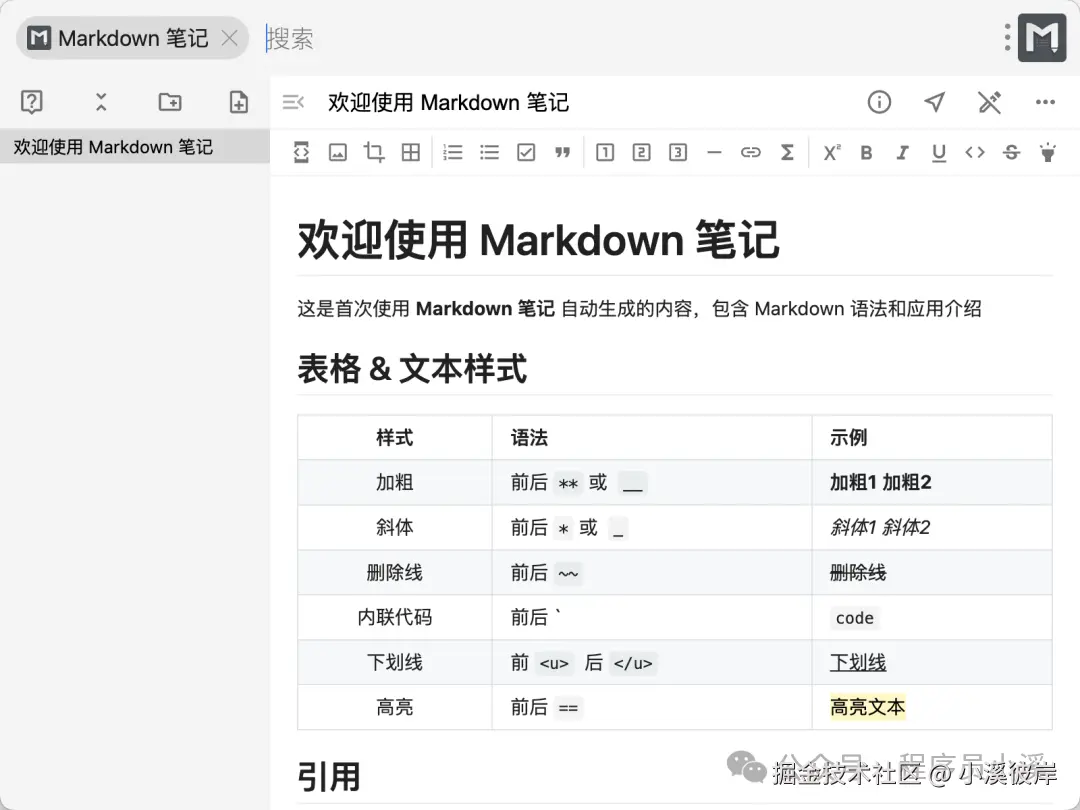Click the 斜体 table cell
The image size is (1080, 810).
(395, 528)
